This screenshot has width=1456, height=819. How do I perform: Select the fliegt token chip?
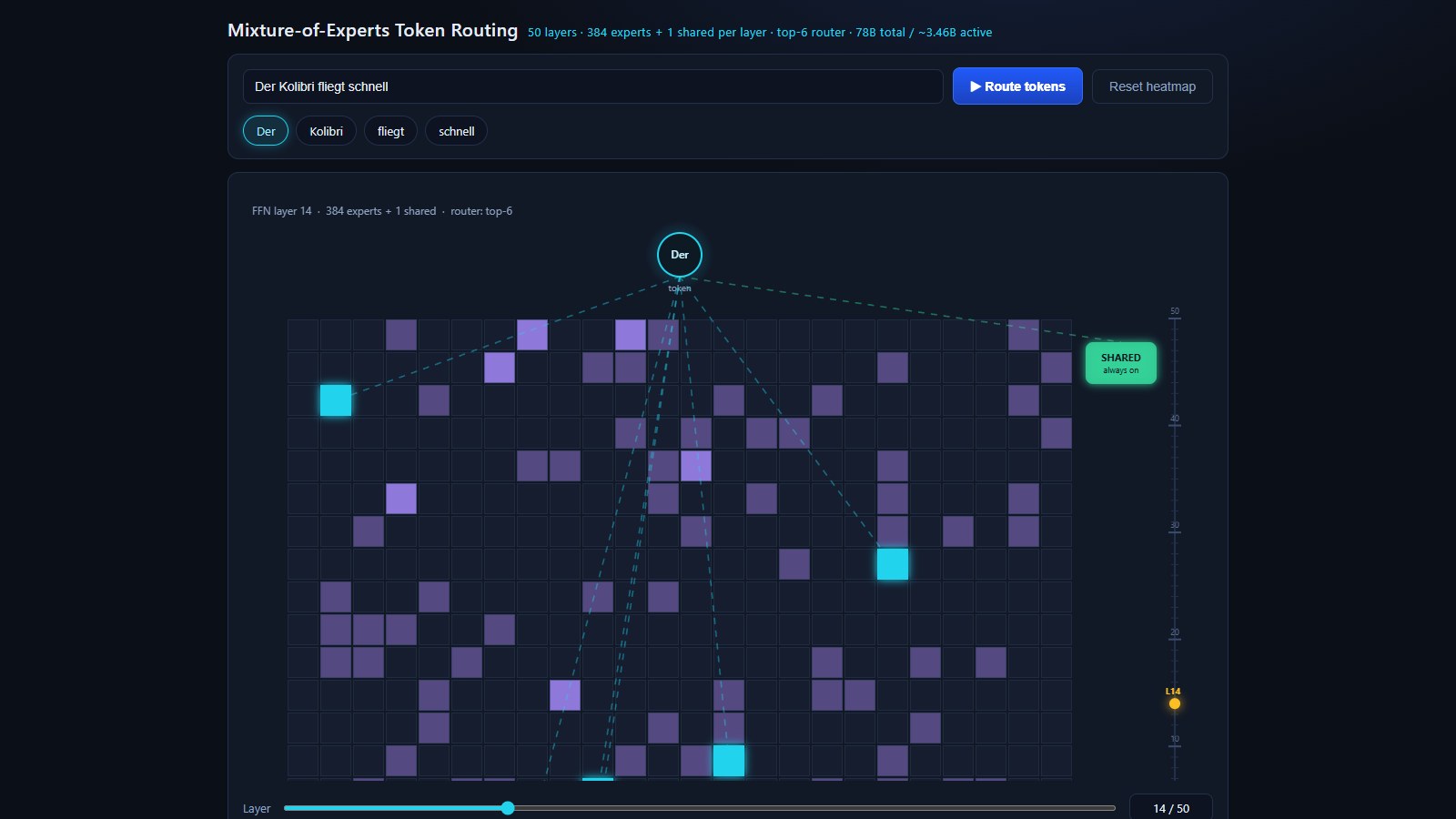390,131
